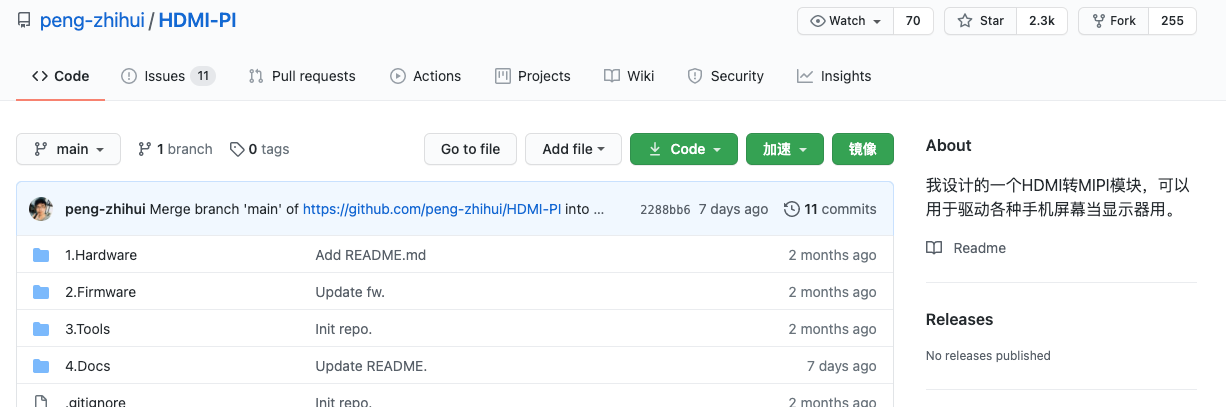This screenshot has height=407, width=1226.
Task: Expand truncated commit message ellipsis
Action: coord(599,209)
